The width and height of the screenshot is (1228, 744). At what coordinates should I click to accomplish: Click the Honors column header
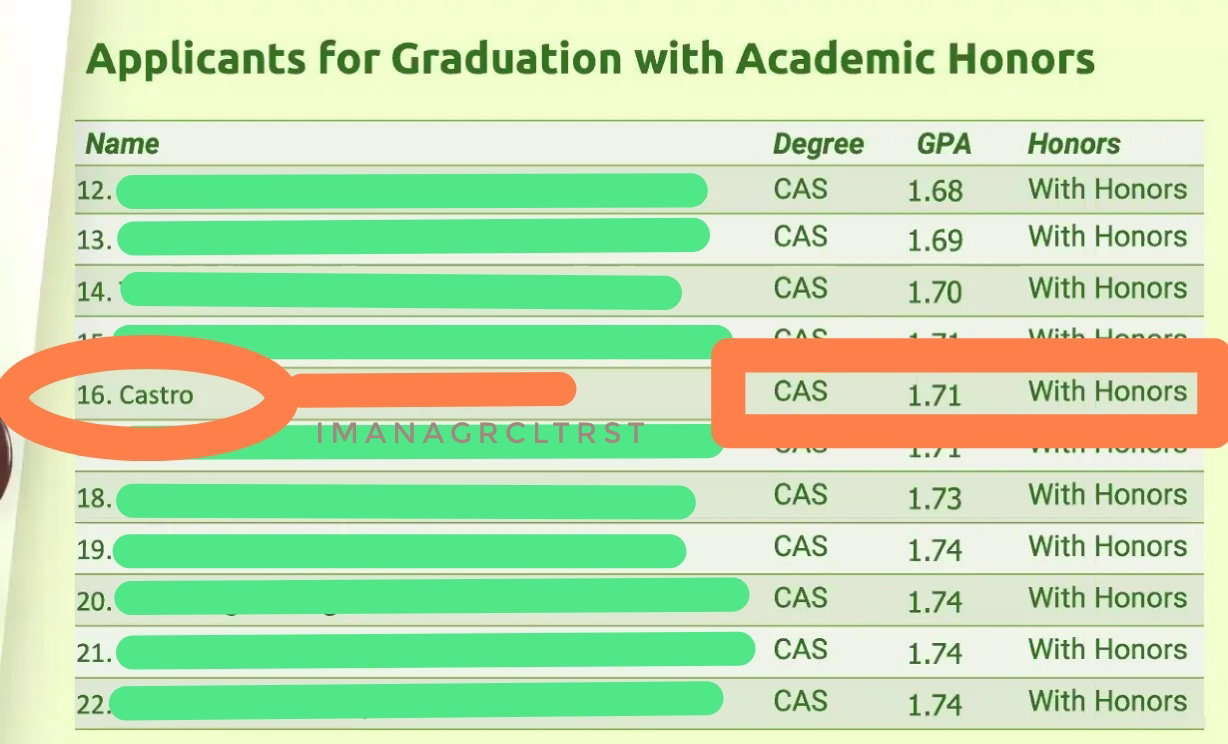coord(1074,144)
